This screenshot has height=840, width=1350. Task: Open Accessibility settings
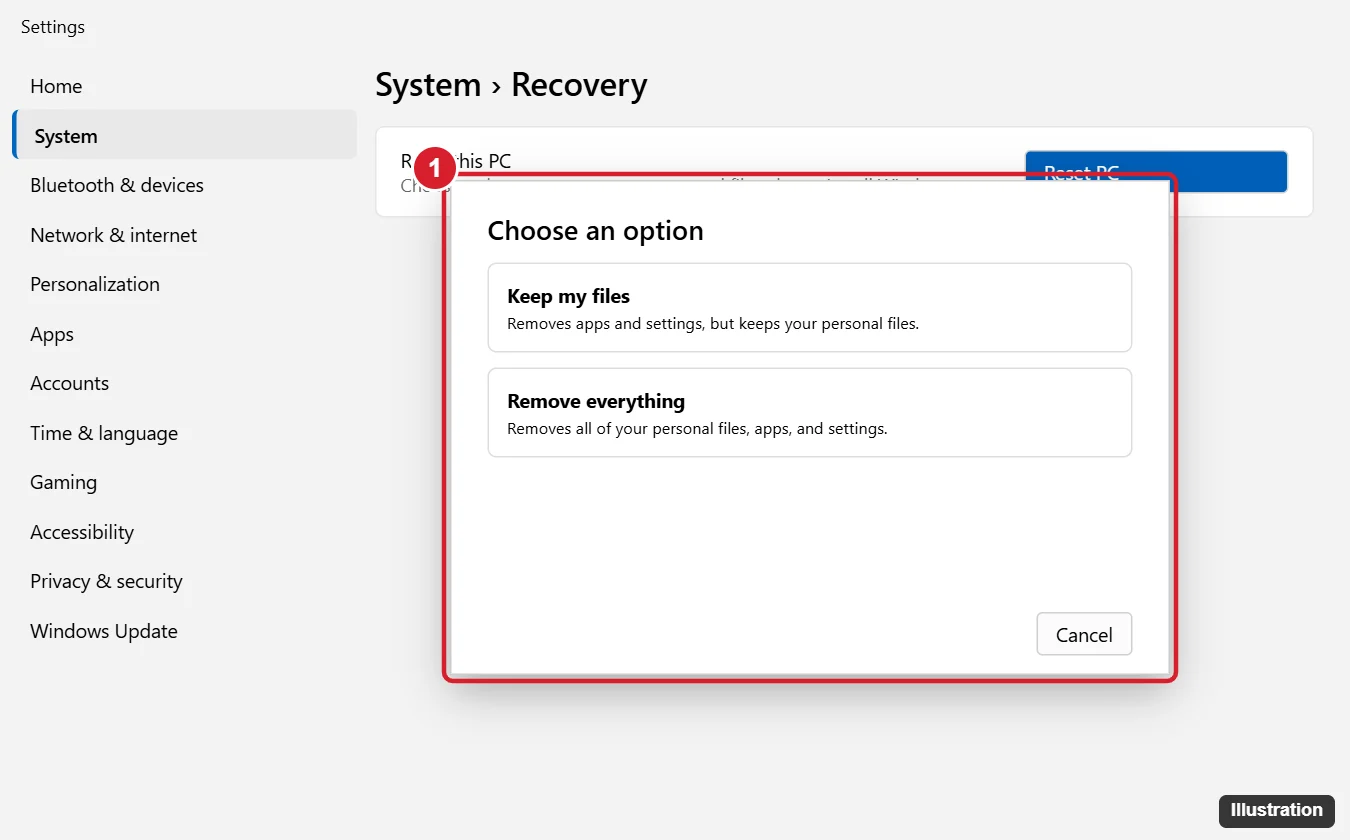[82, 532]
